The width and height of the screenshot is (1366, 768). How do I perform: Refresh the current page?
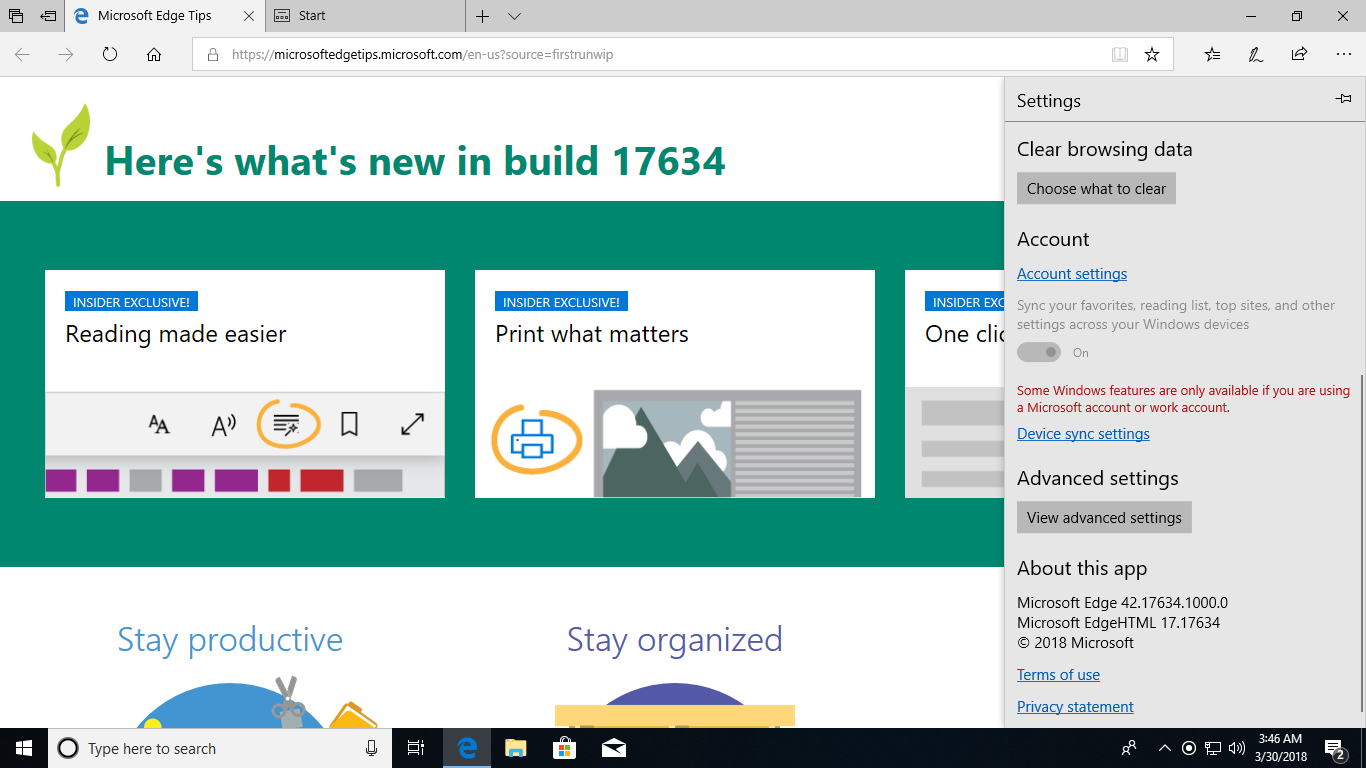point(110,55)
